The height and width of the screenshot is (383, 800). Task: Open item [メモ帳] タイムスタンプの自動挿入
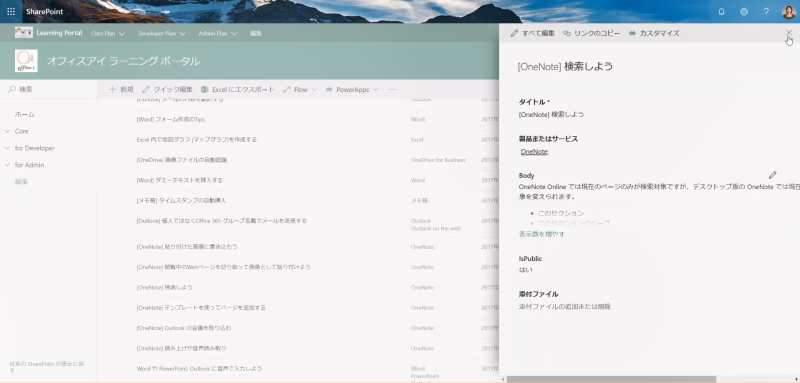click(x=181, y=200)
